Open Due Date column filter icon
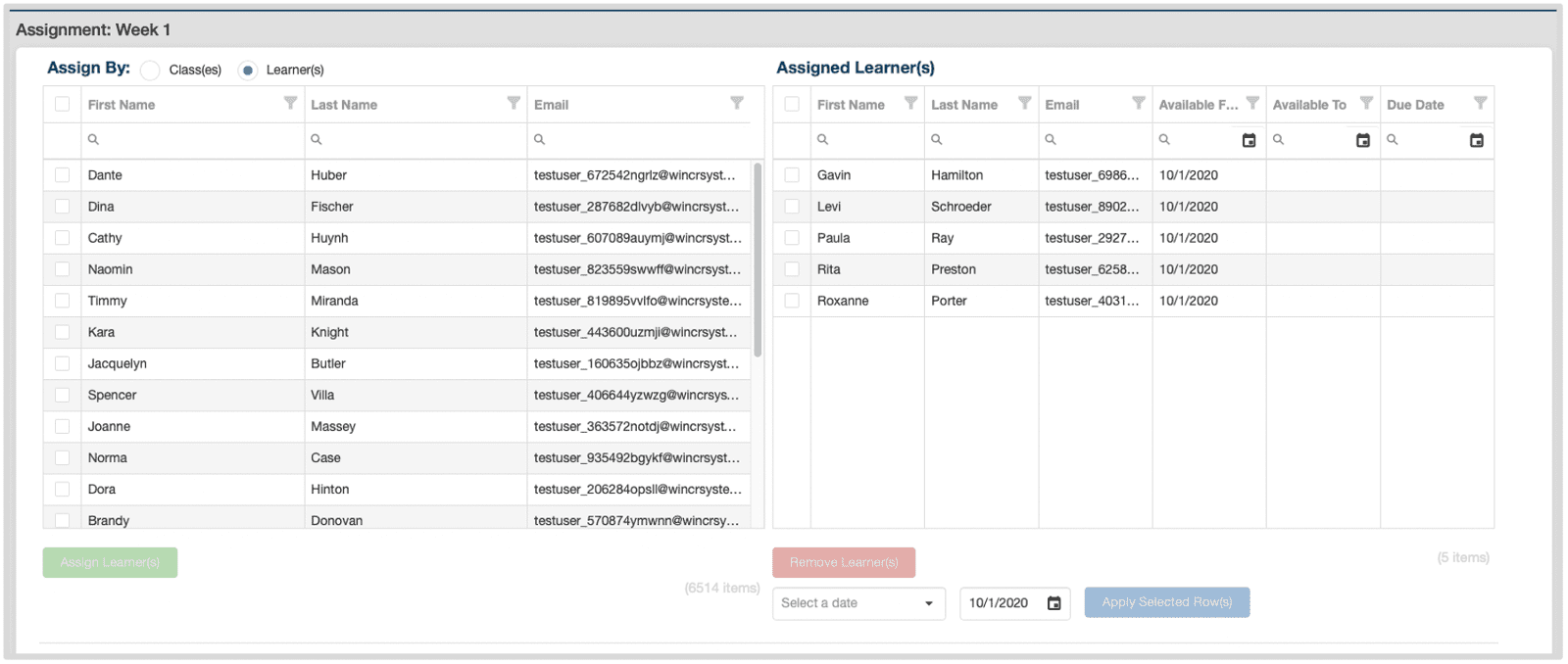Viewport: 1568px width, 664px height. 1480,103
